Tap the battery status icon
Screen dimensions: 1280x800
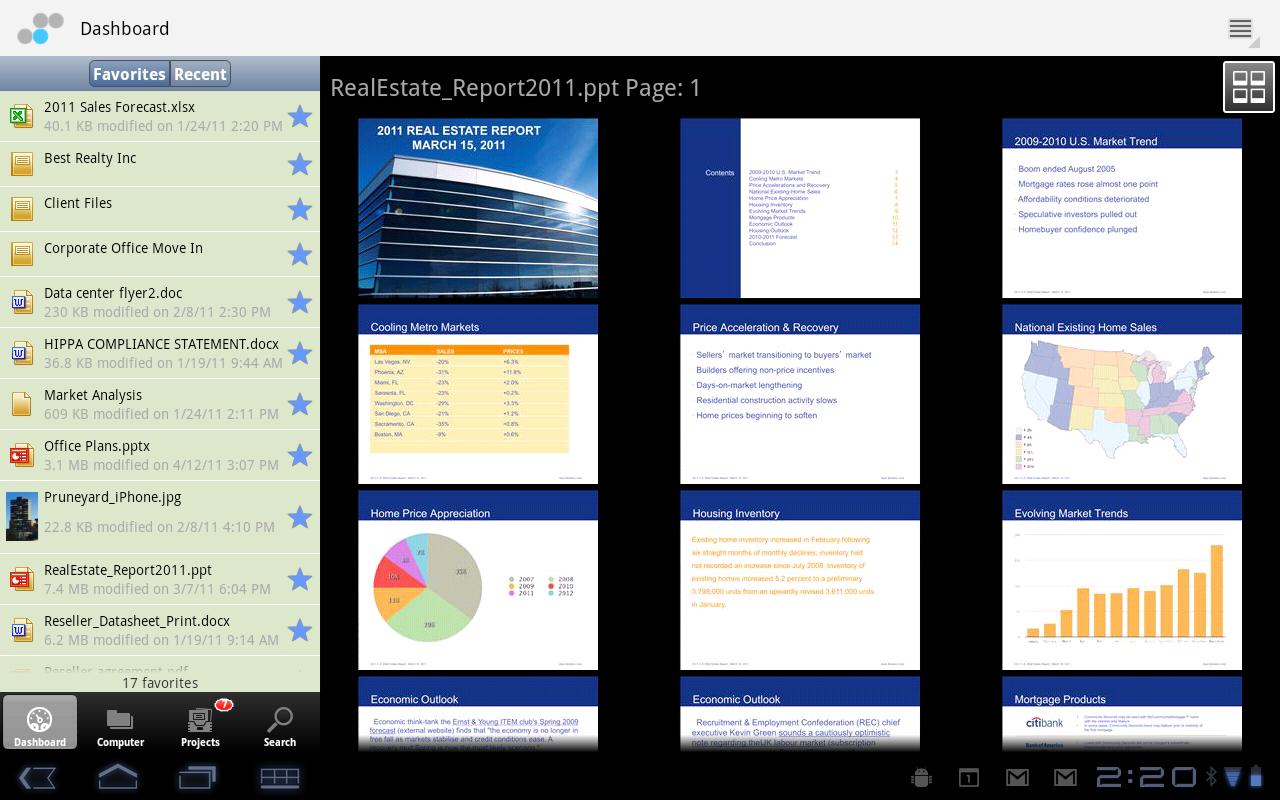(x=1256, y=776)
